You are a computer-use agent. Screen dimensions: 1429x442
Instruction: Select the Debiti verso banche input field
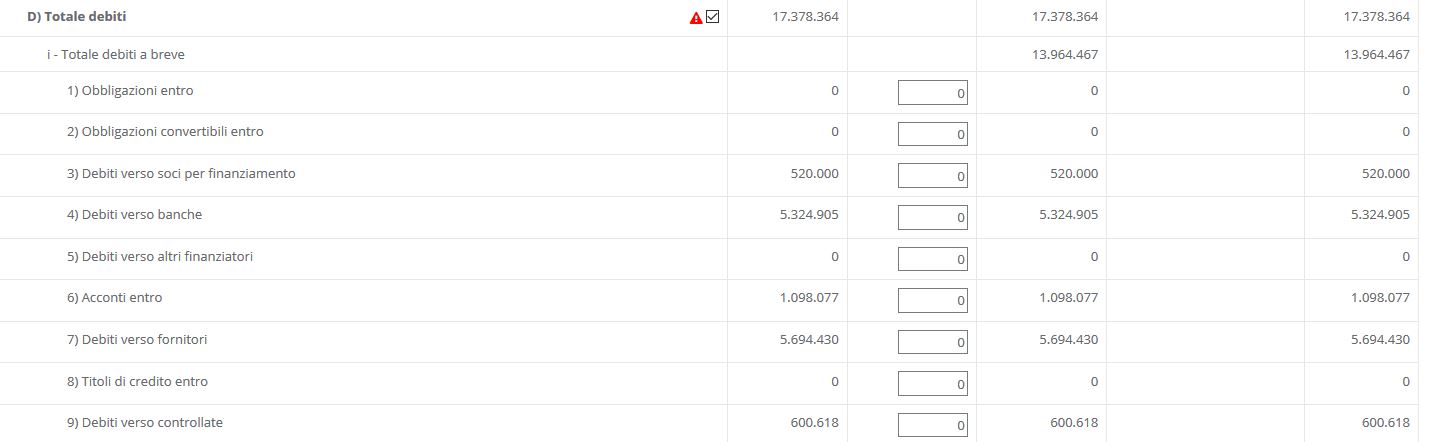(932, 216)
